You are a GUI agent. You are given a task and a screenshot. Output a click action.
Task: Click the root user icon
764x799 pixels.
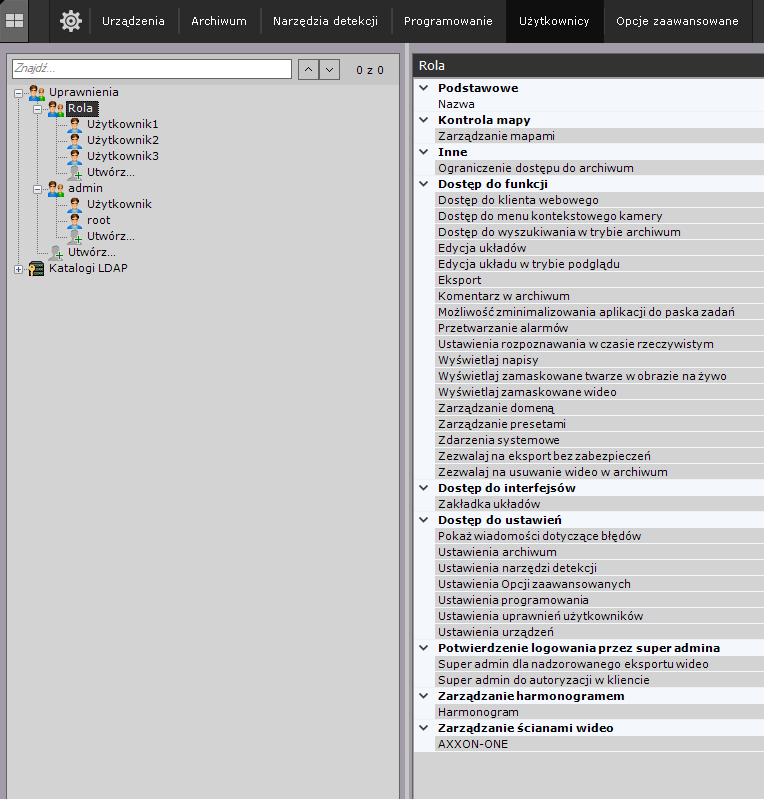pos(75,220)
